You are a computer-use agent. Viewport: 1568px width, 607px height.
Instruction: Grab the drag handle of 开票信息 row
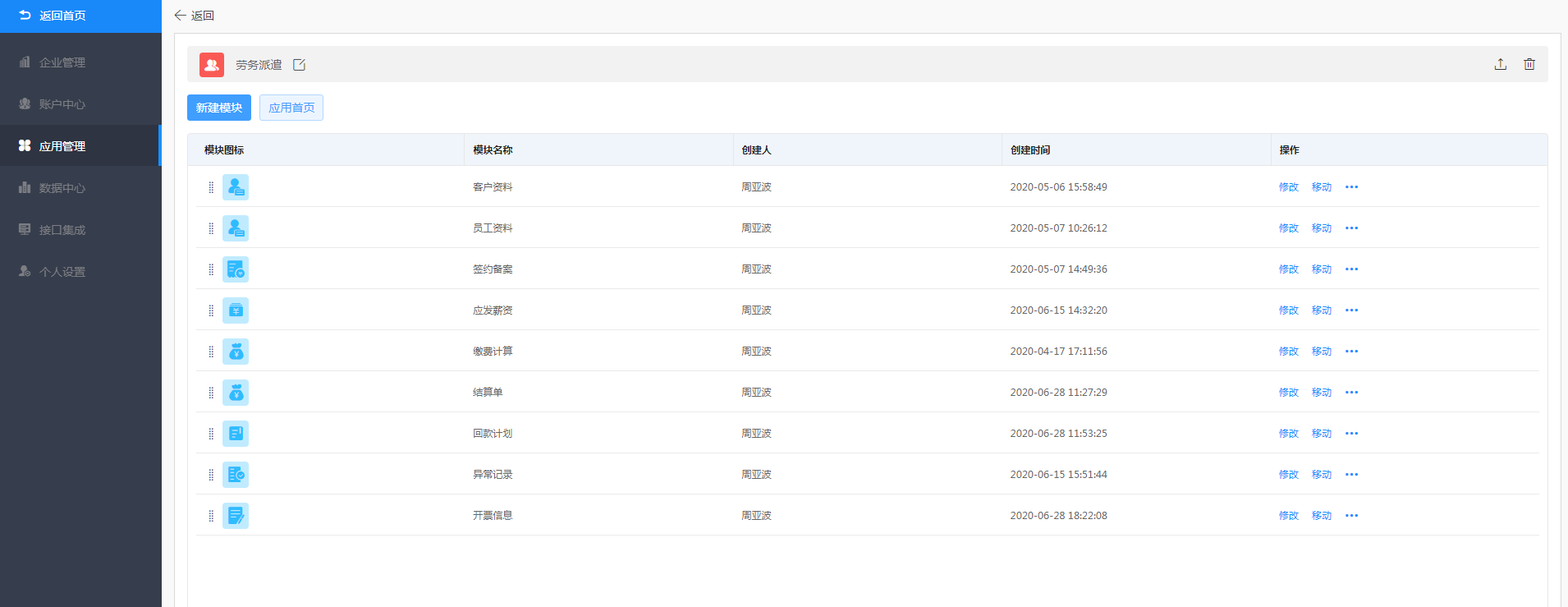(x=211, y=516)
